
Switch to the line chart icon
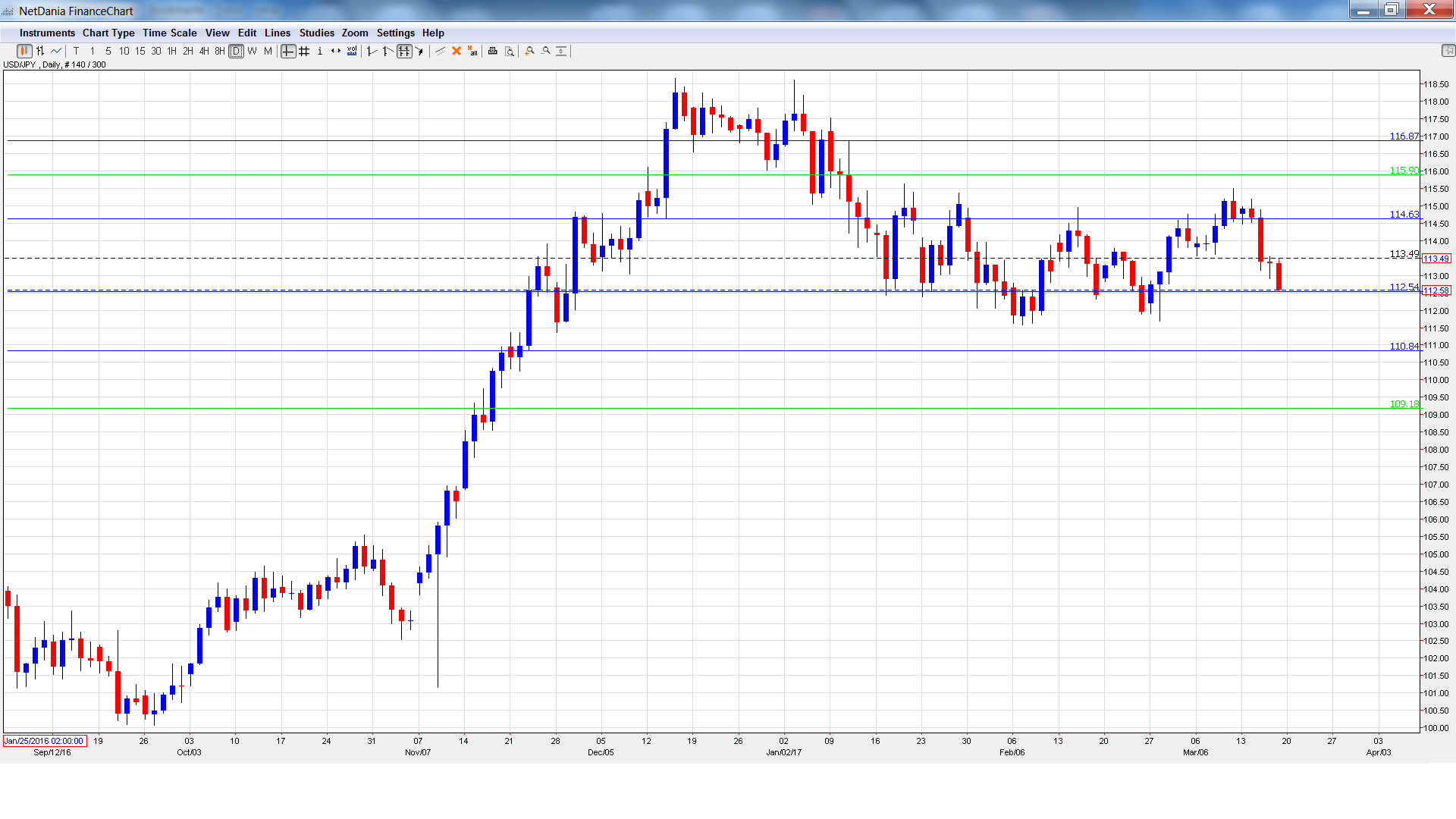pyautogui.click(x=56, y=51)
